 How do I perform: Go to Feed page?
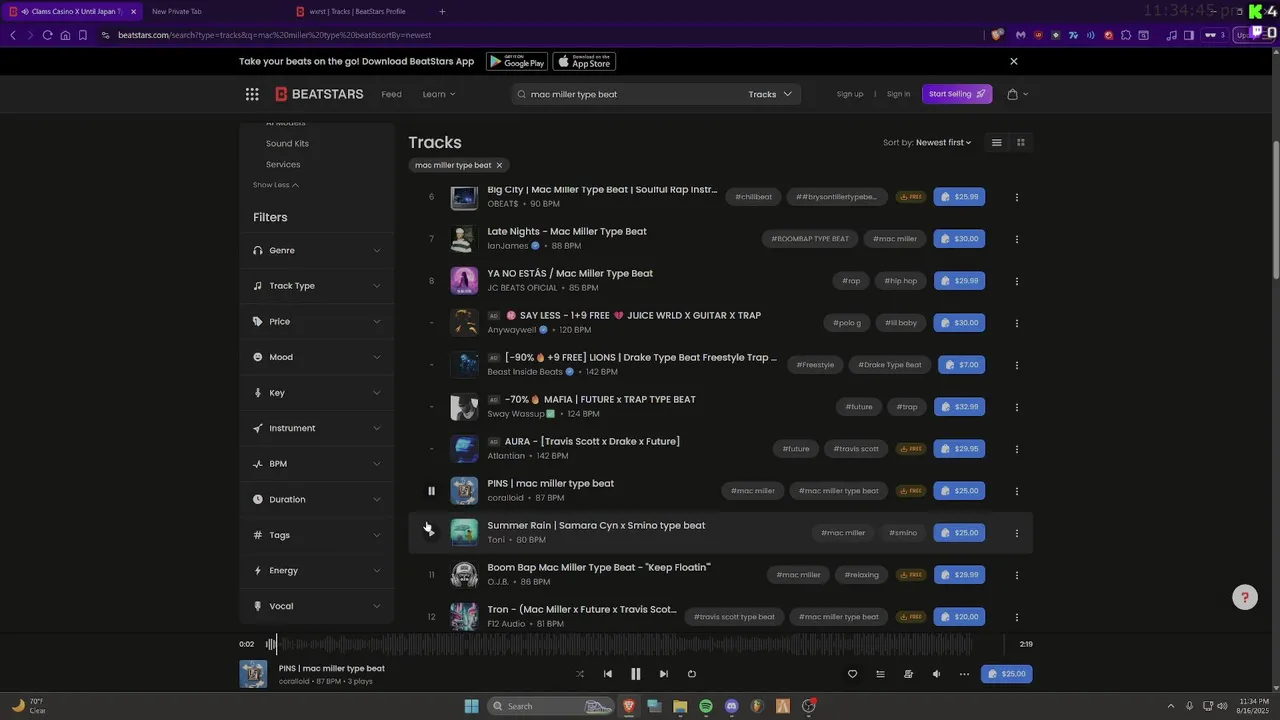click(391, 94)
